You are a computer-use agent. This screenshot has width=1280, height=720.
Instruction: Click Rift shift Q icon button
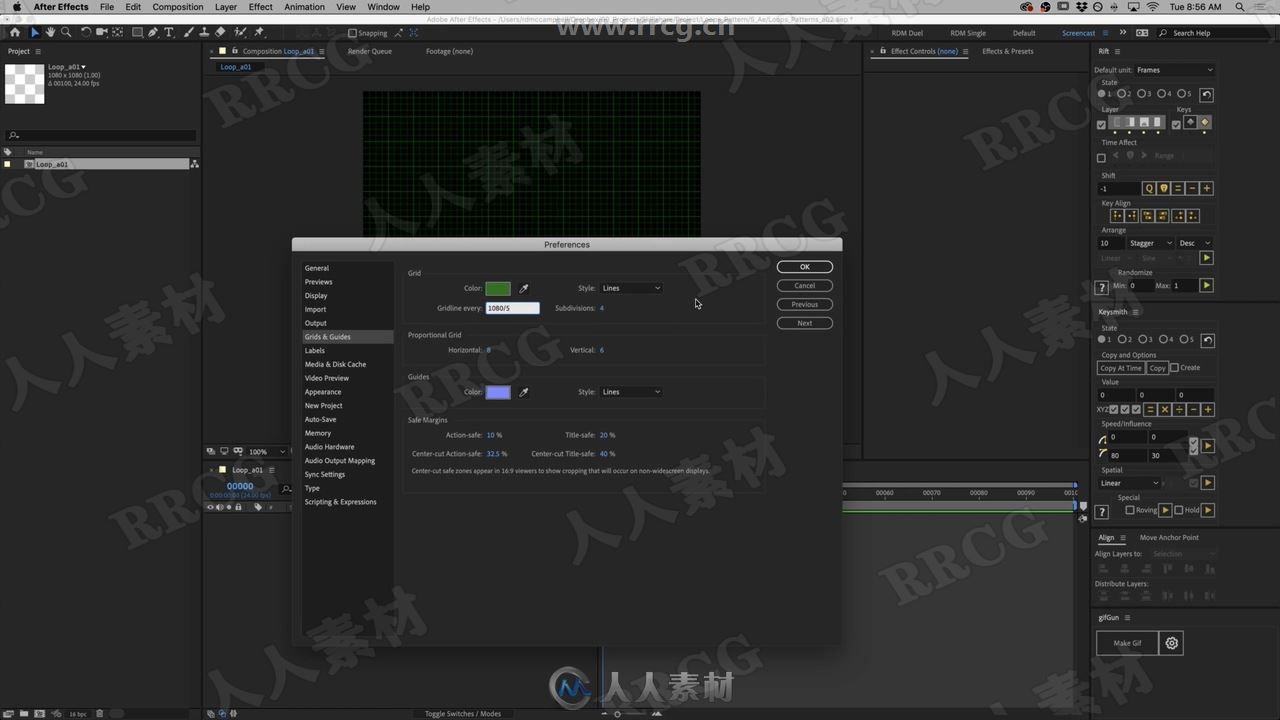1150,188
